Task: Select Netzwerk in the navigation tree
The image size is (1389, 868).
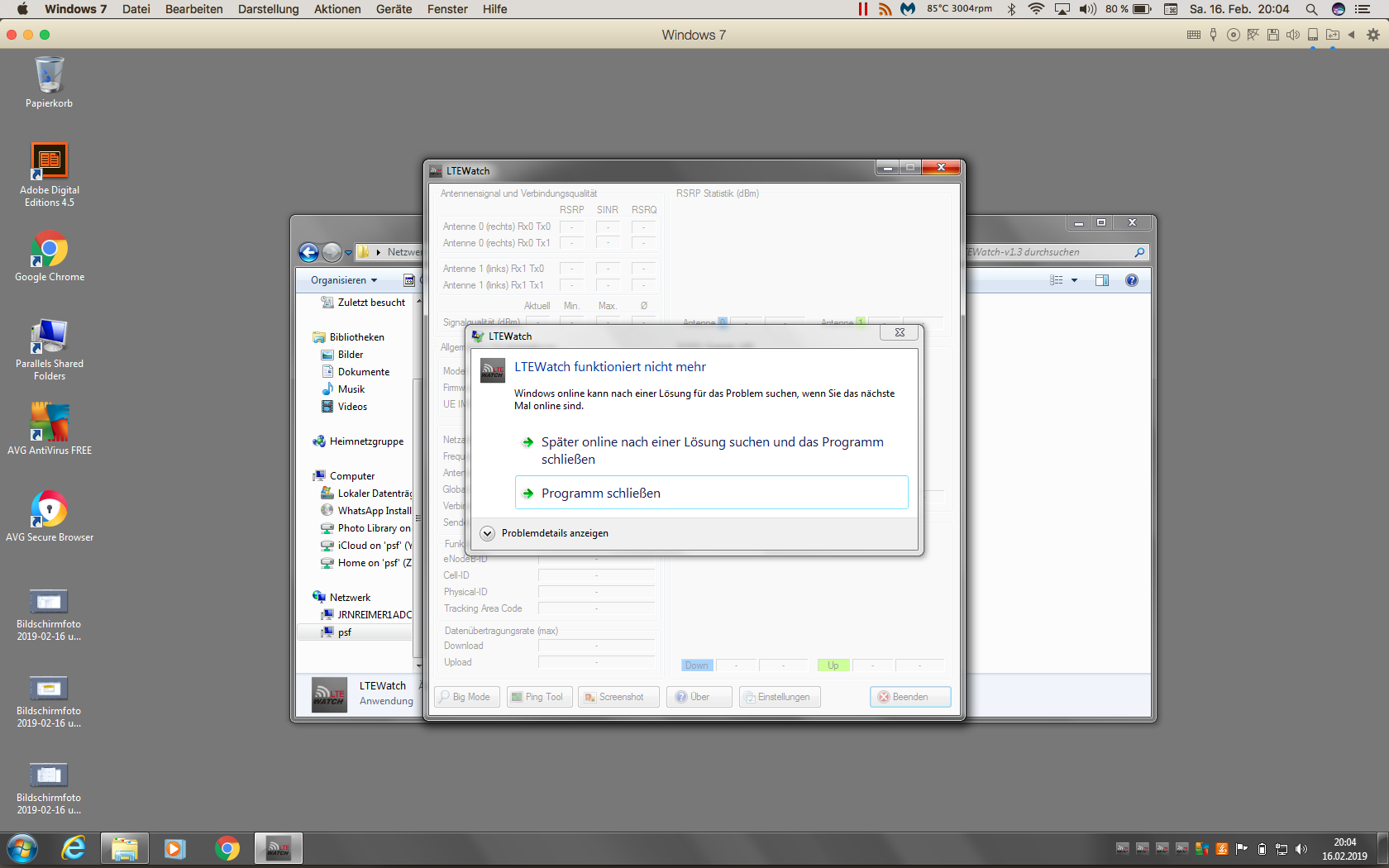Action: coord(341,598)
